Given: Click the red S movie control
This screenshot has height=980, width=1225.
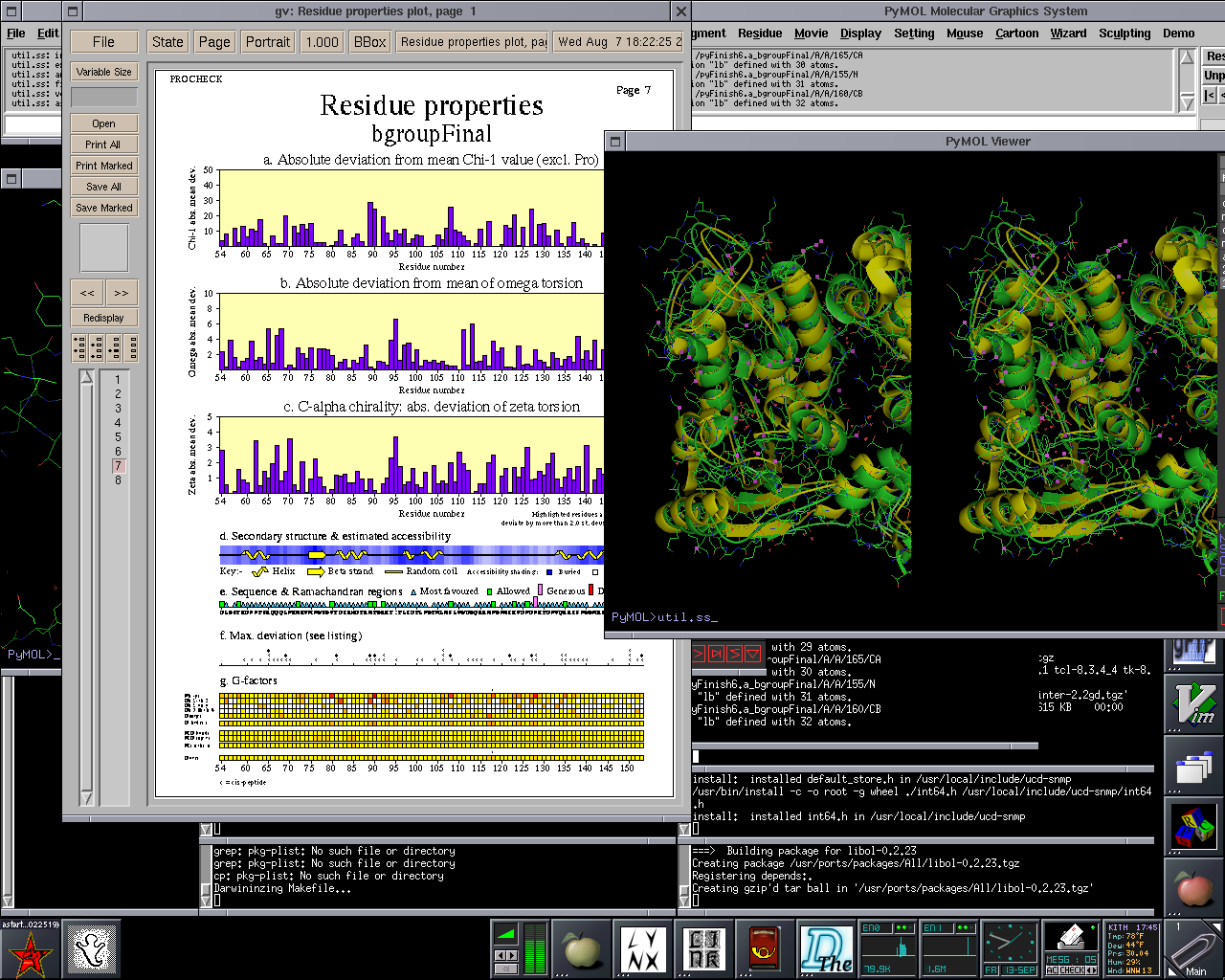Looking at the screenshot, I should tap(735, 654).
